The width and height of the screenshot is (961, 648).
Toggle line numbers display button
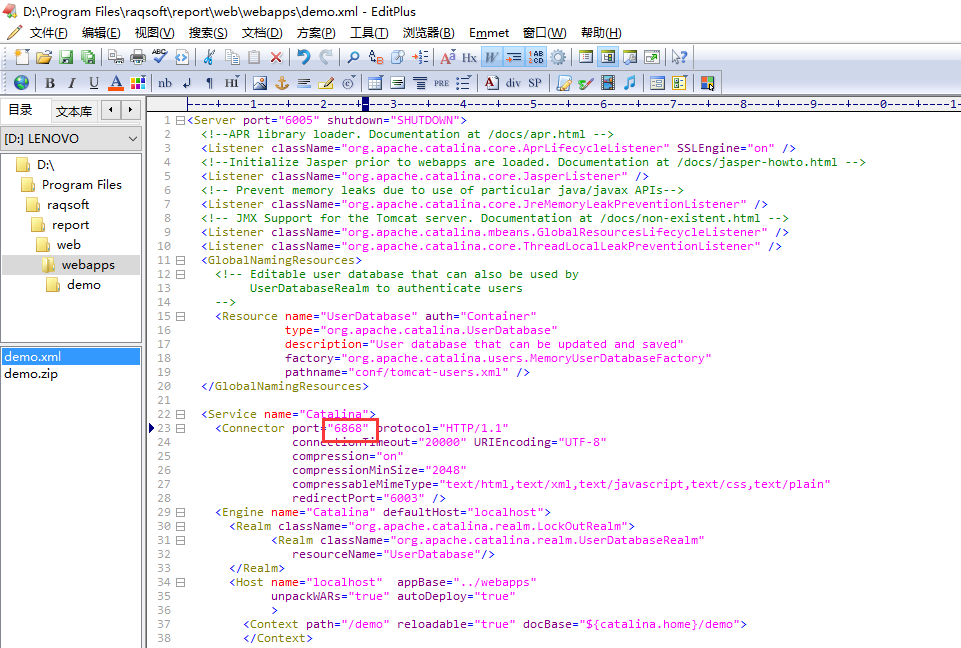(x=536, y=57)
